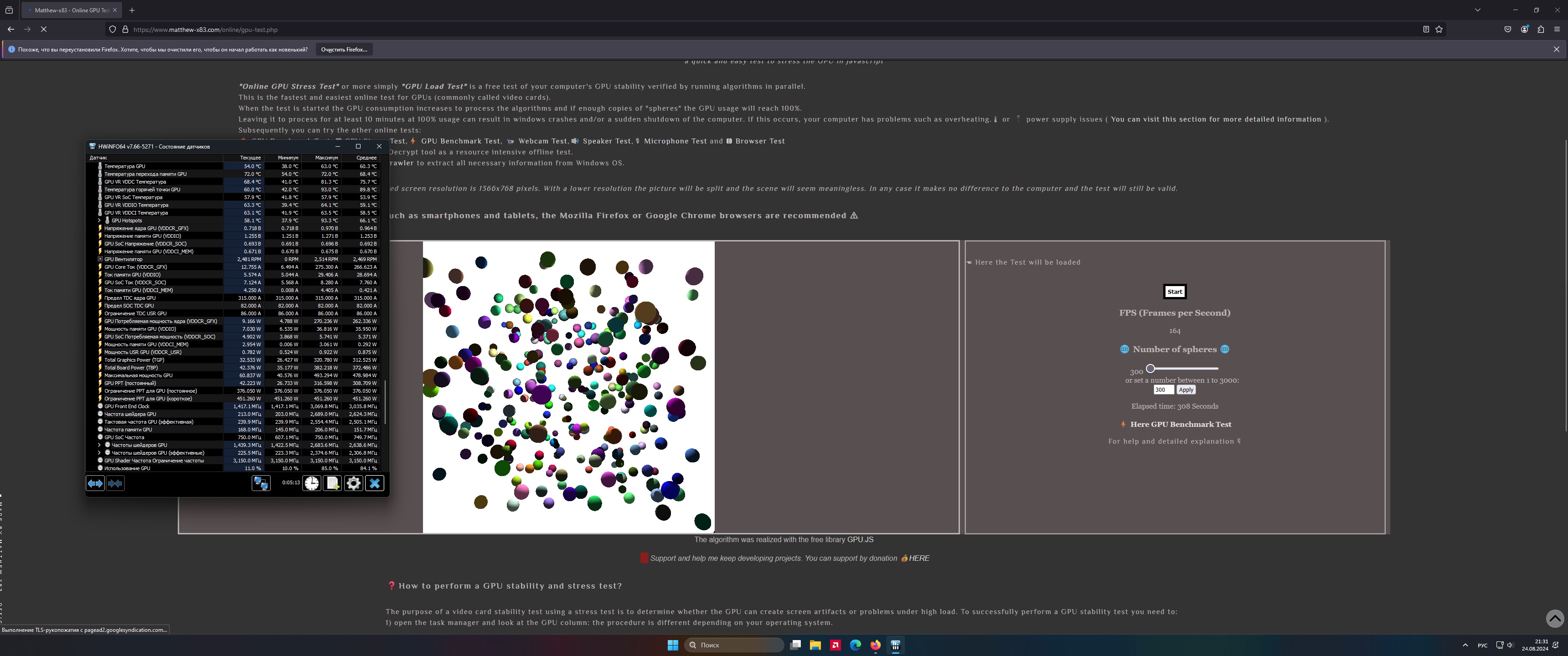Viewport: 1568px width, 656px height.
Task: Open HWiNFO remote network monitors icon
Action: pyautogui.click(x=261, y=483)
